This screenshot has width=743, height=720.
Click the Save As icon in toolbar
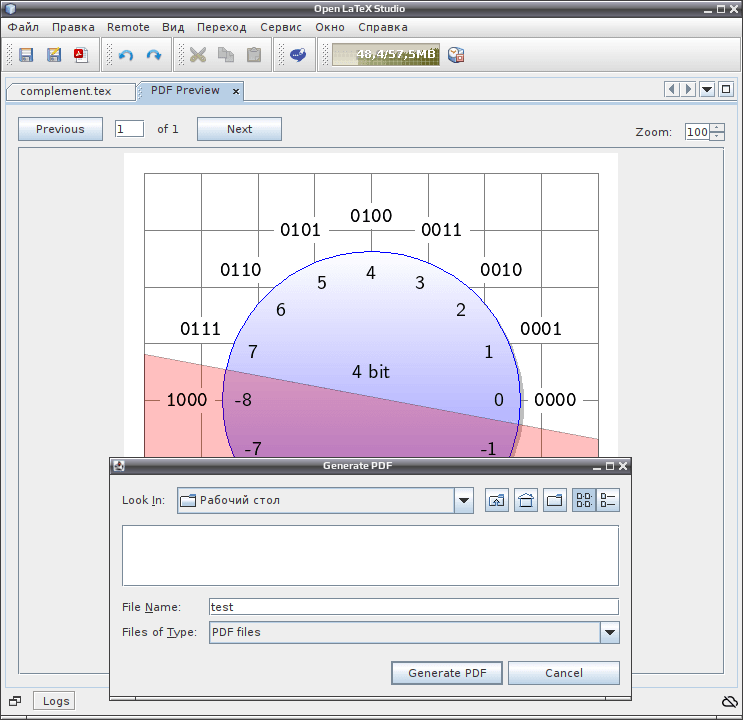click(54, 55)
